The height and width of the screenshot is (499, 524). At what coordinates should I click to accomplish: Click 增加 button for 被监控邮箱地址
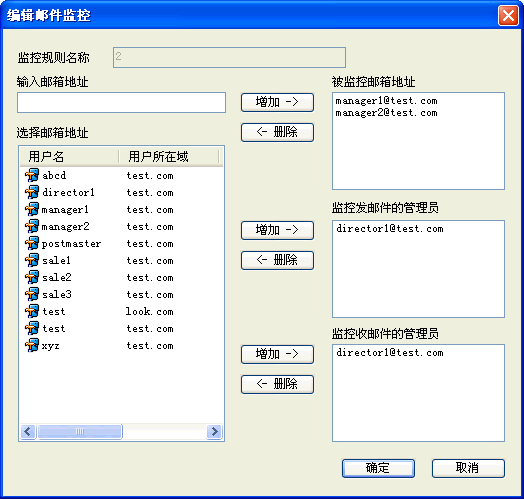pyautogui.click(x=277, y=102)
